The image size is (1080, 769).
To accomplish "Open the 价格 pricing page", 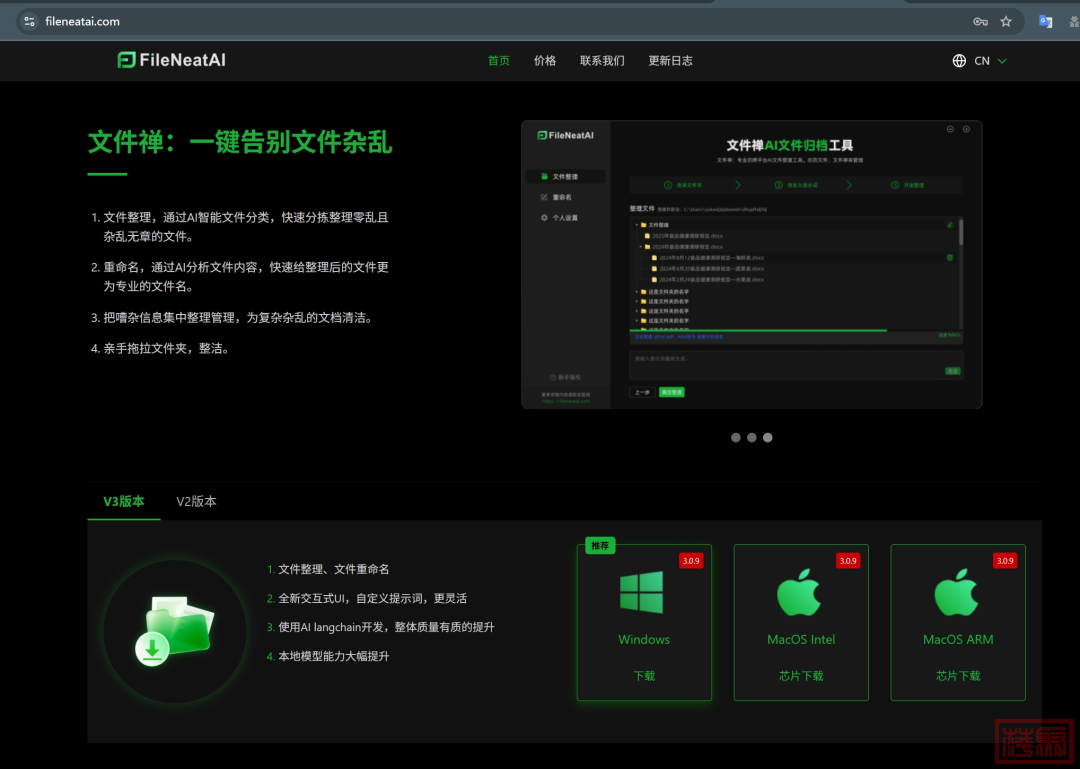I will point(545,61).
